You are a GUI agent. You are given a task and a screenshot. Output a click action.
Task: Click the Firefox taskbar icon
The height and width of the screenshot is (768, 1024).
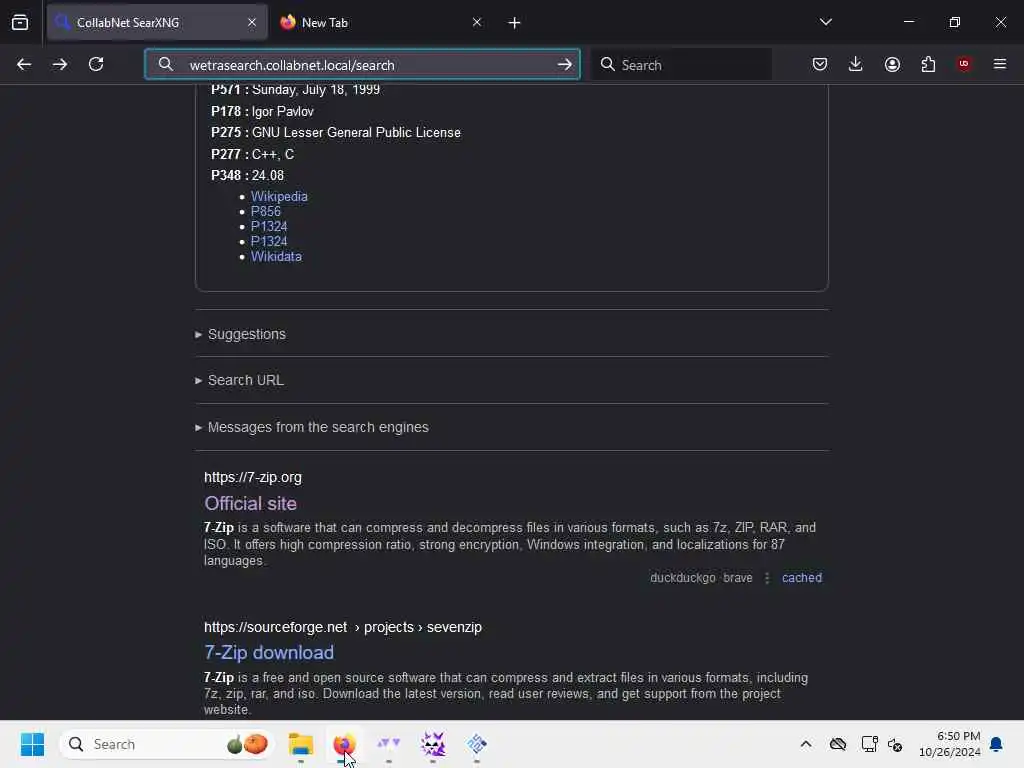344,744
